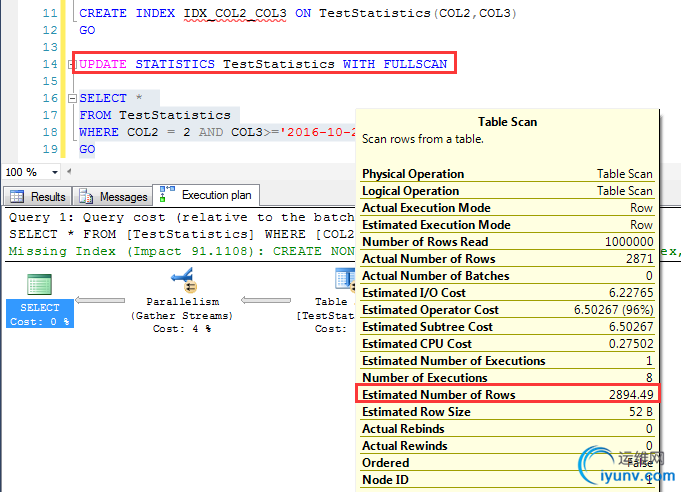Screen dimensions: 681x492
Task: Click 'Logical Operation' row
Action: [x=507, y=191]
